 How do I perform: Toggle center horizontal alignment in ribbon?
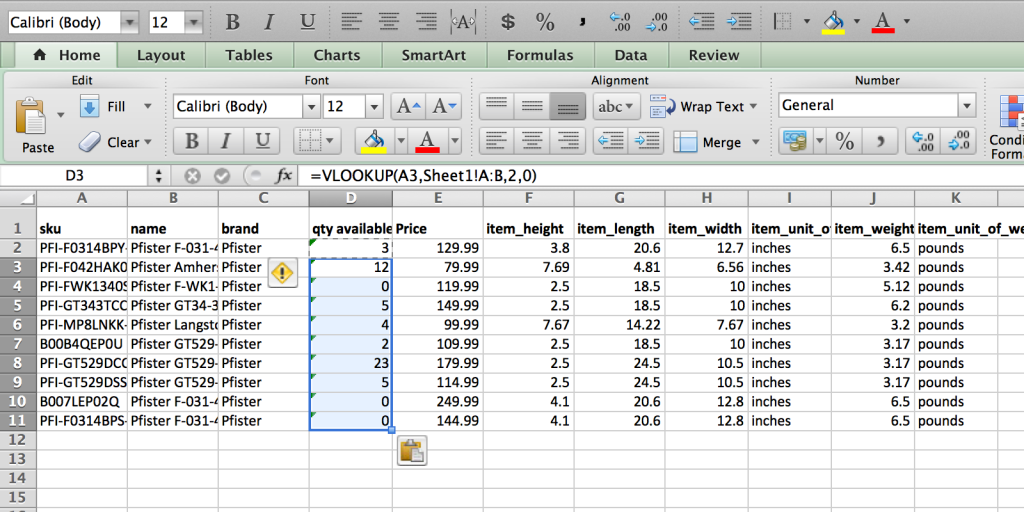pos(532,141)
